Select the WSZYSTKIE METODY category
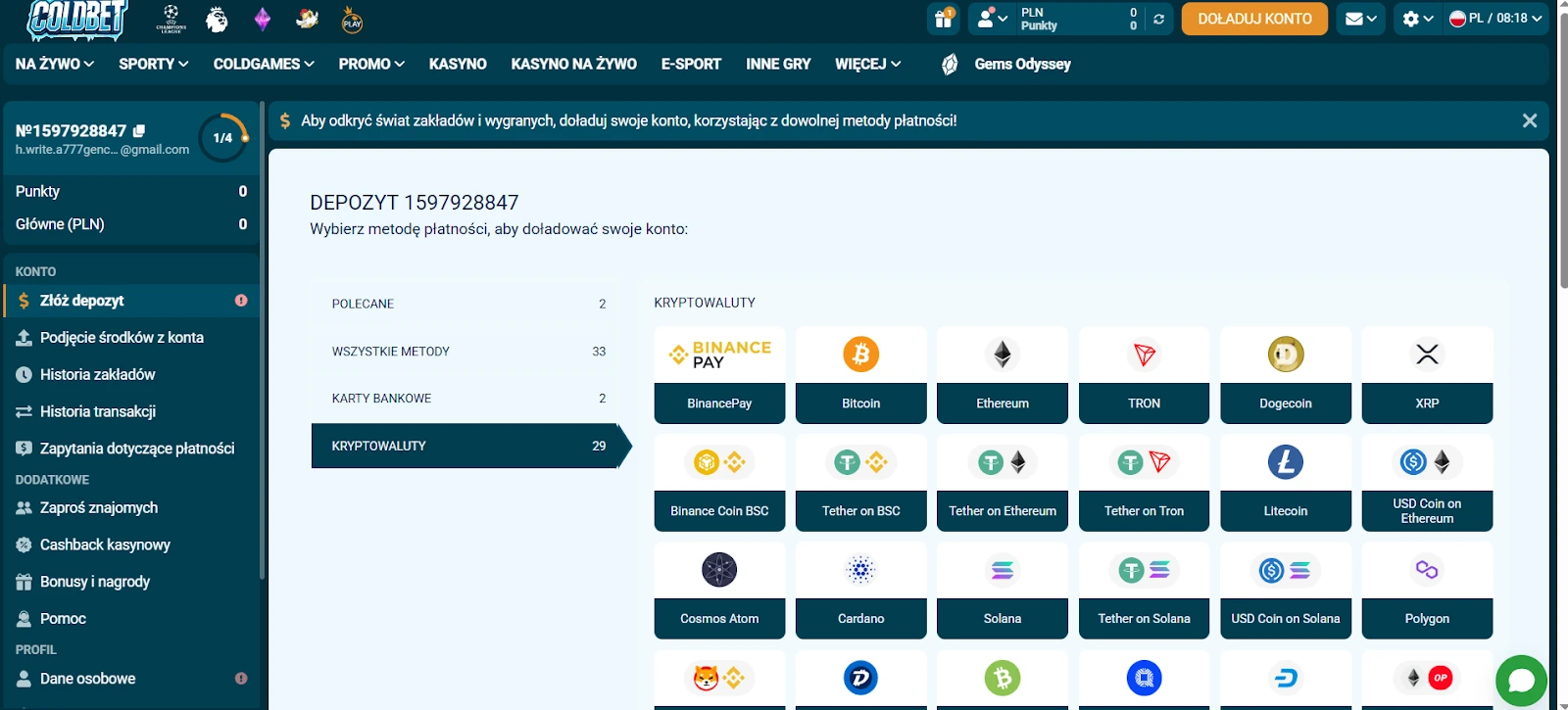1568x710 pixels. 465,352
